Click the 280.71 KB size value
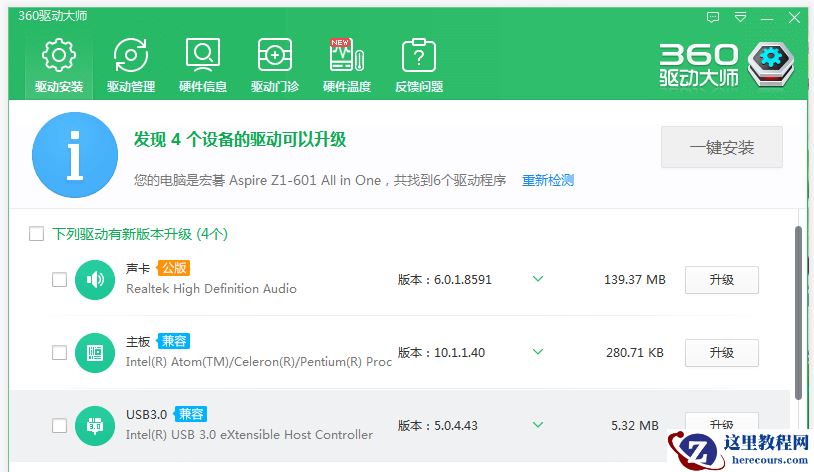Viewport: 814px width, 472px height. coord(634,353)
